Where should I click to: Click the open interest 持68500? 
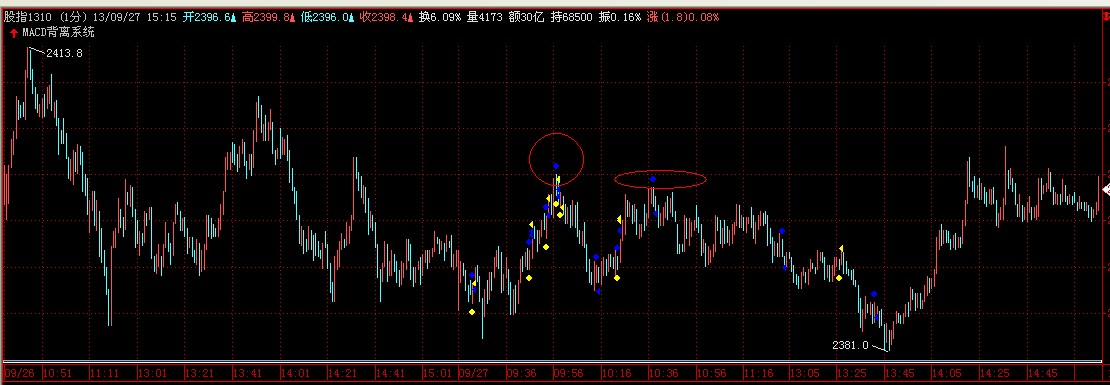pyautogui.click(x=571, y=18)
